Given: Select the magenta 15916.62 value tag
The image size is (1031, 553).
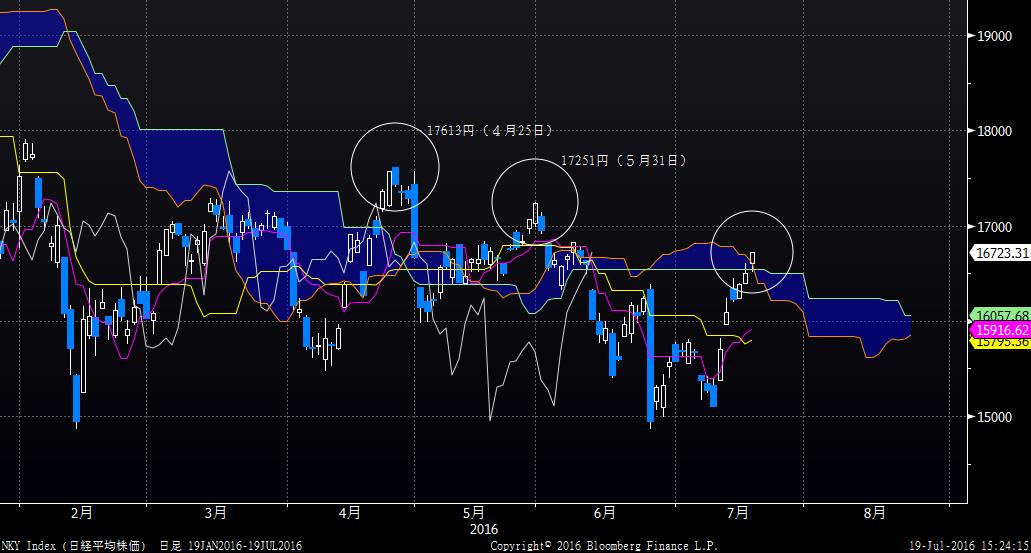Looking at the screenshot, I should click(x=1001, y=330).
